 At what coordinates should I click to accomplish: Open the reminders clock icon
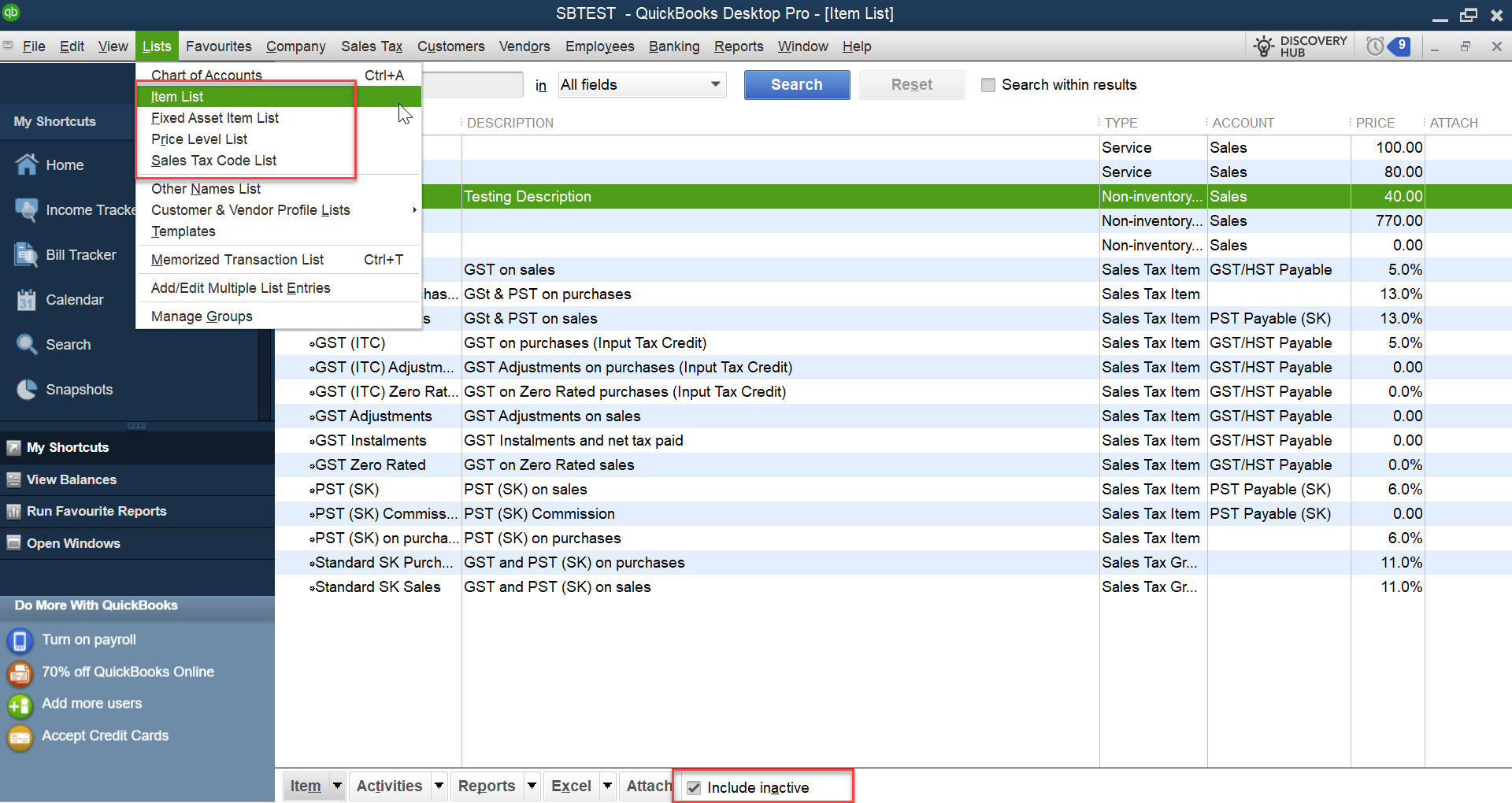click(x=1375, y=46)
